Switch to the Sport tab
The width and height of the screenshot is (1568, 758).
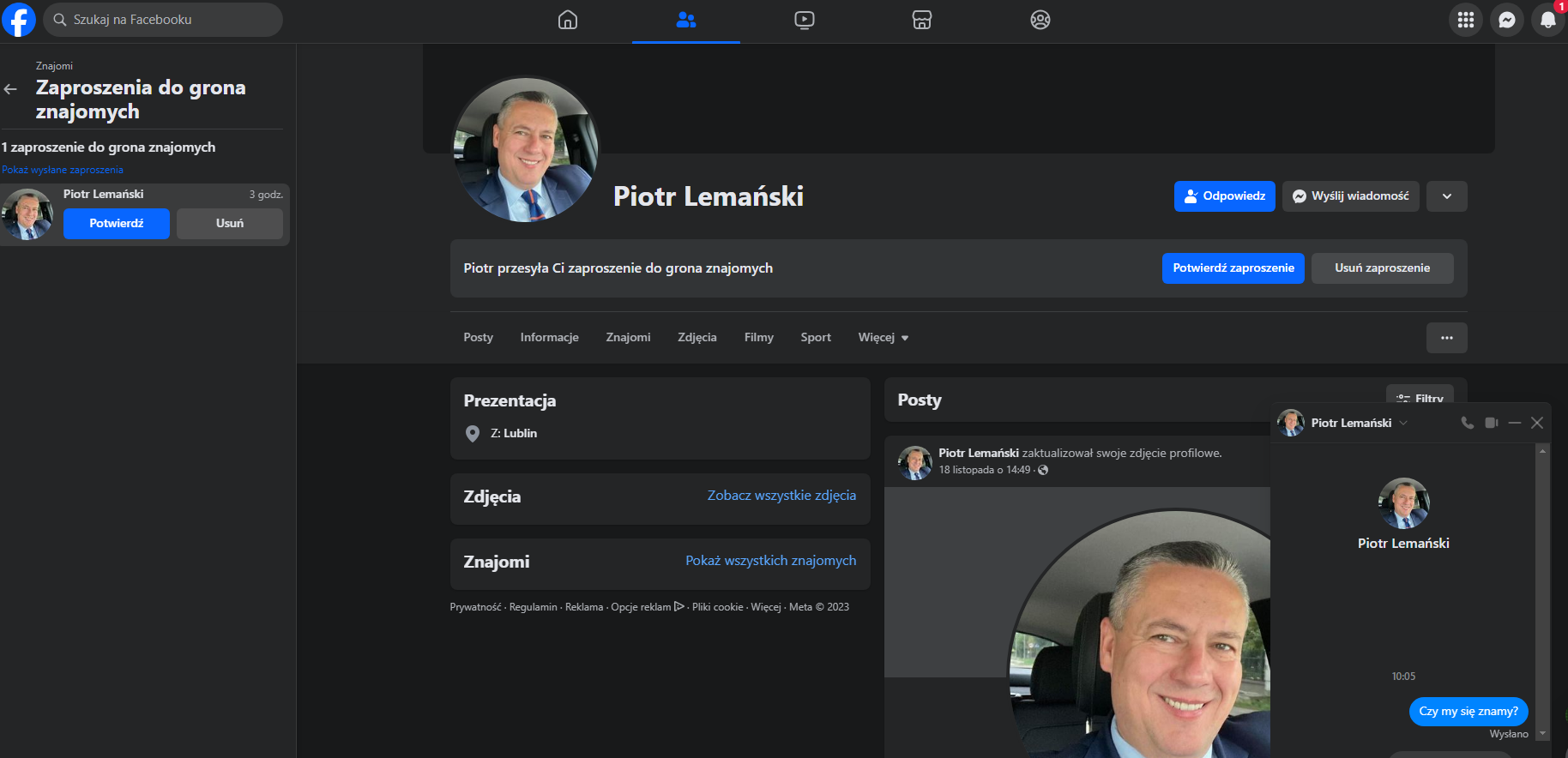(816, 338)
